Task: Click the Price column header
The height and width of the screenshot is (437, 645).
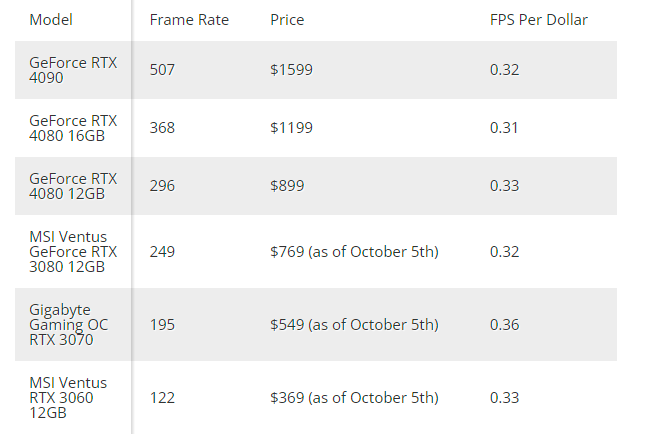Action: coord(287,20)
